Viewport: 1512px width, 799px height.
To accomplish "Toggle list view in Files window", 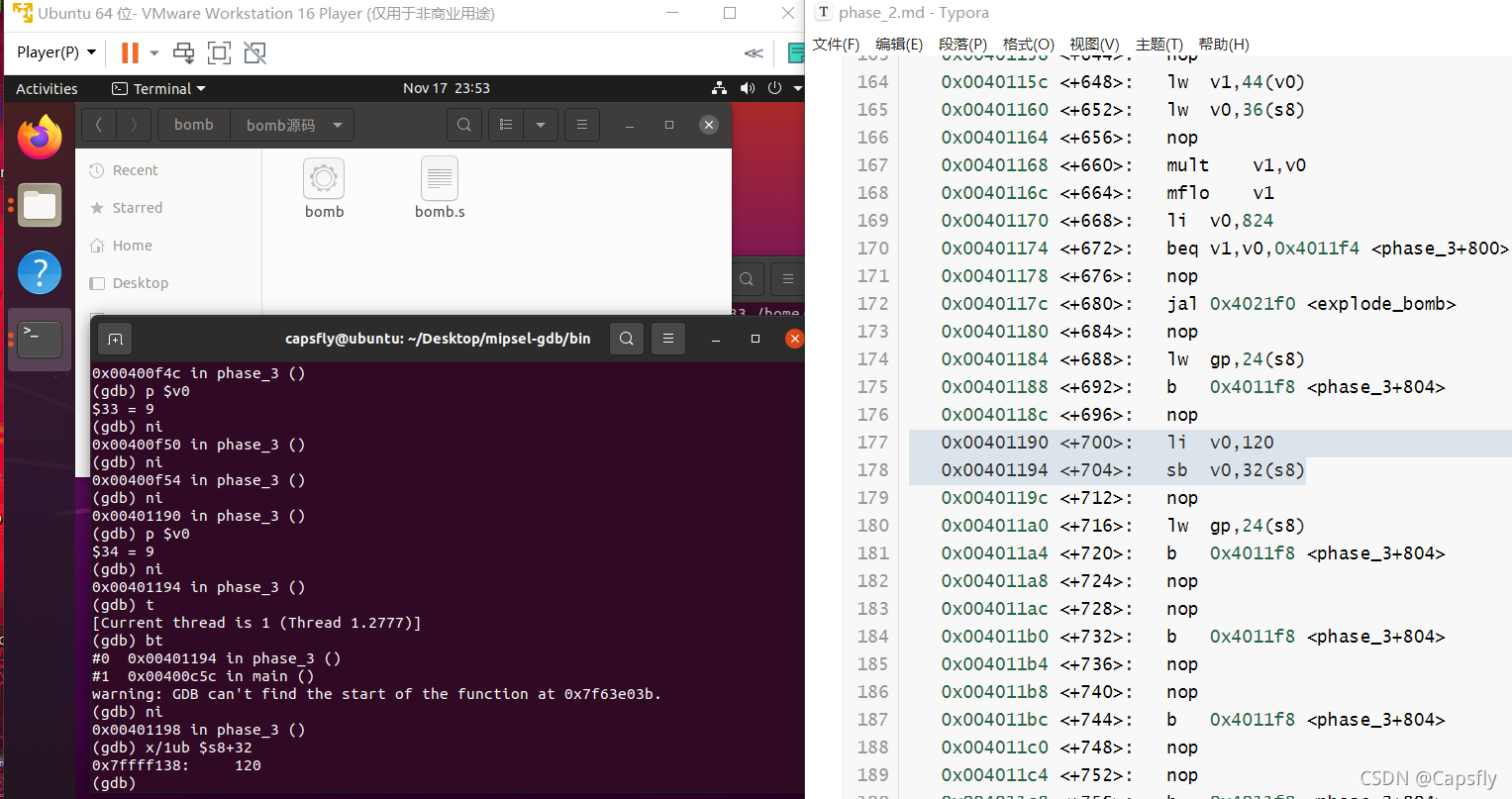I will (506, 125).
